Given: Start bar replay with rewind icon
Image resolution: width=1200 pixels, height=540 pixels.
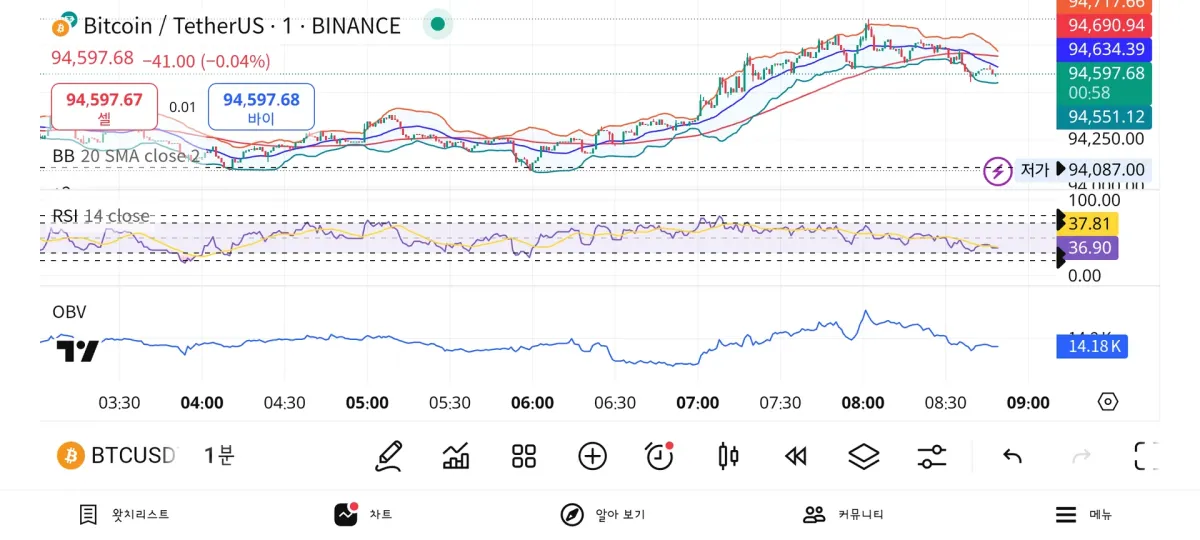Looking at the screenshot, I should click(796, 456).
